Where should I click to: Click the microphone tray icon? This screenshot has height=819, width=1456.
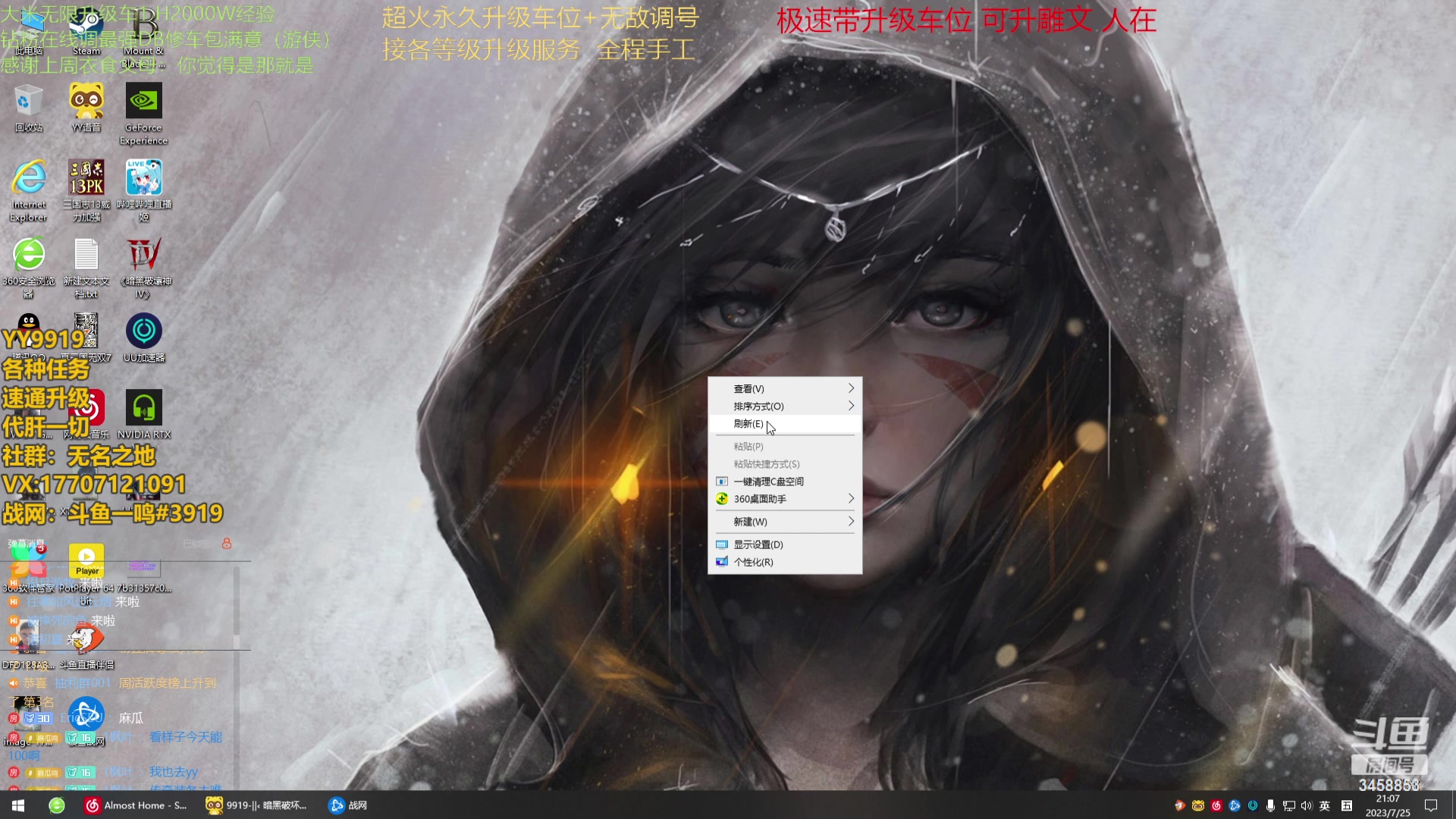point(1270,805)
